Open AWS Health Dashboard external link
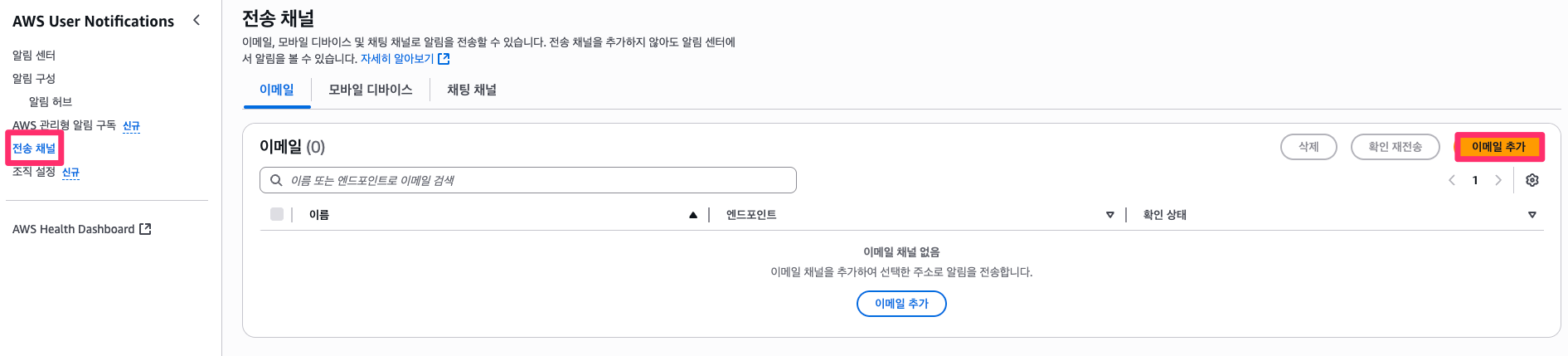Screen dimensions: 1568x356 81,229
